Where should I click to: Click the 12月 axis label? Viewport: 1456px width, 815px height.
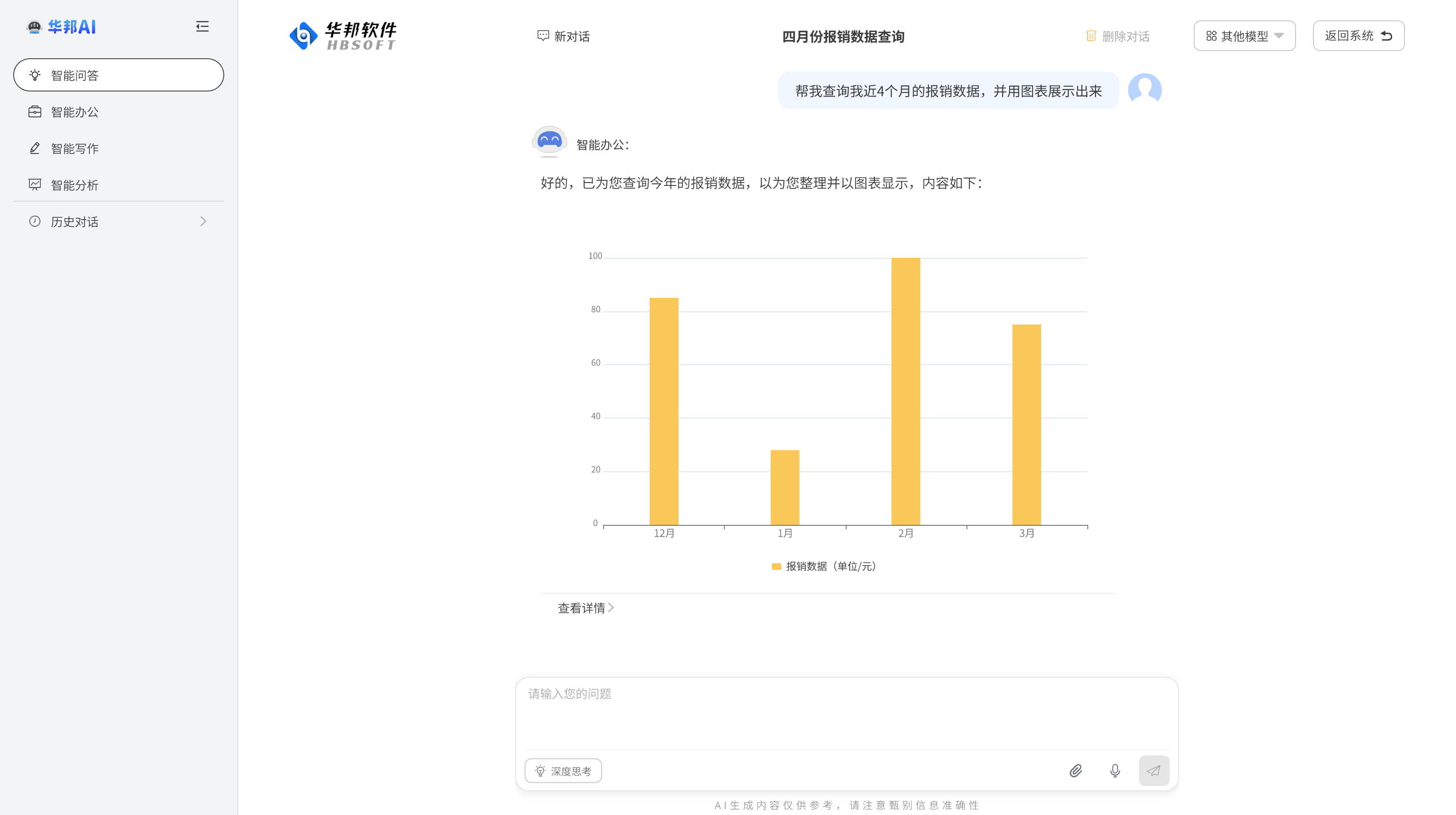coord(664,533)
